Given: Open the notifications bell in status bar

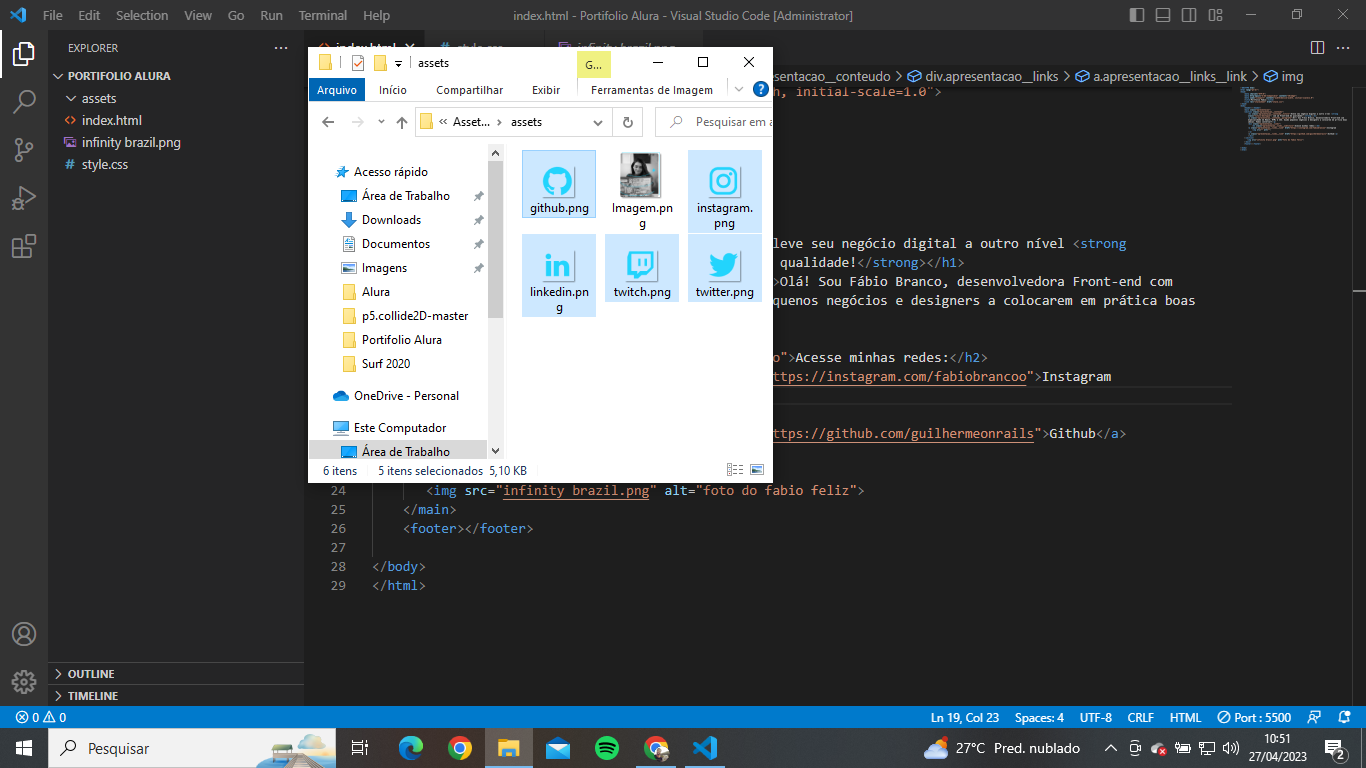Looking at the screenshot, I should (x=1344, y=718).
